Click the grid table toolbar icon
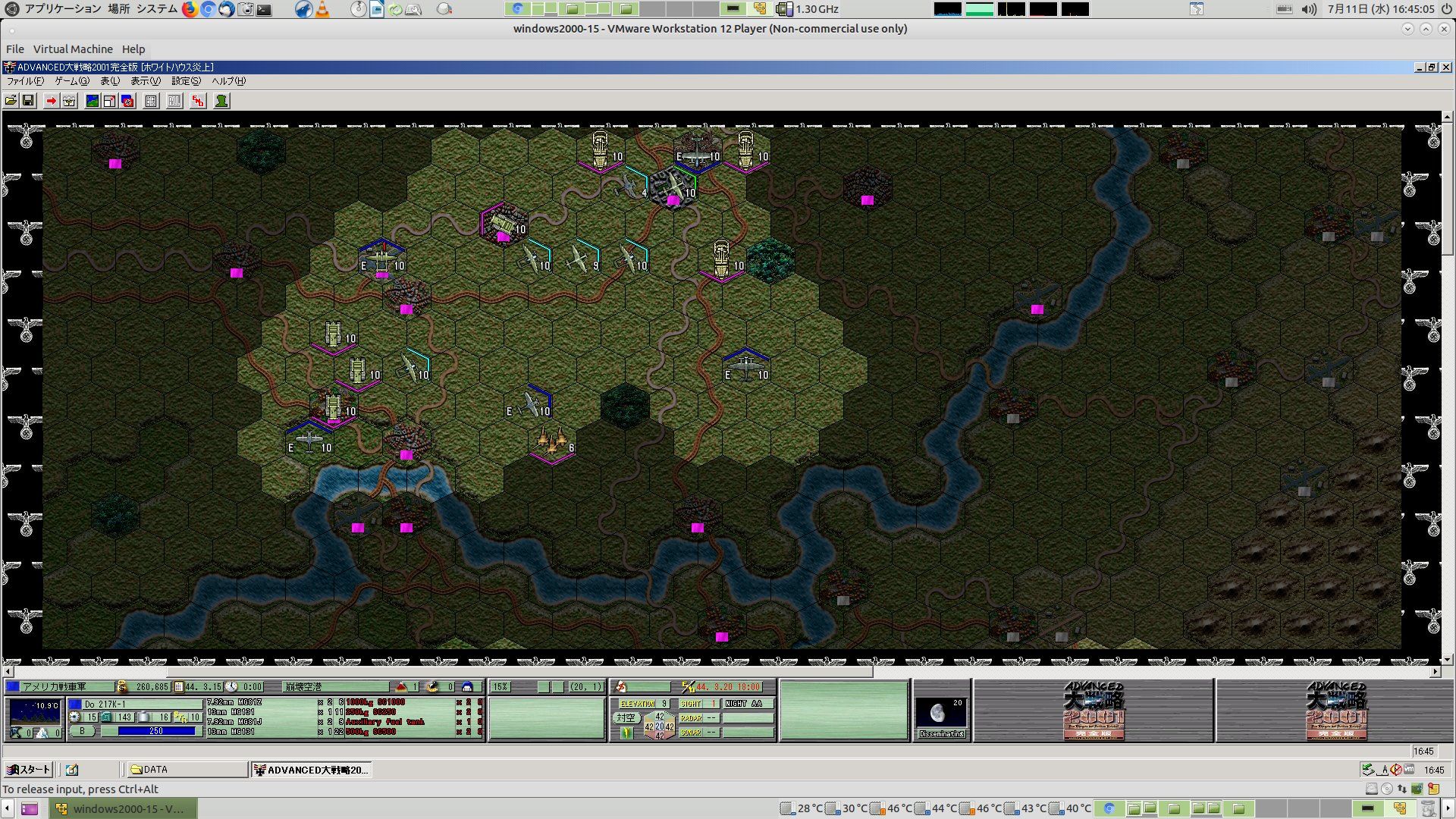Viewport: 1456px width, 819px height. [151, 101]
